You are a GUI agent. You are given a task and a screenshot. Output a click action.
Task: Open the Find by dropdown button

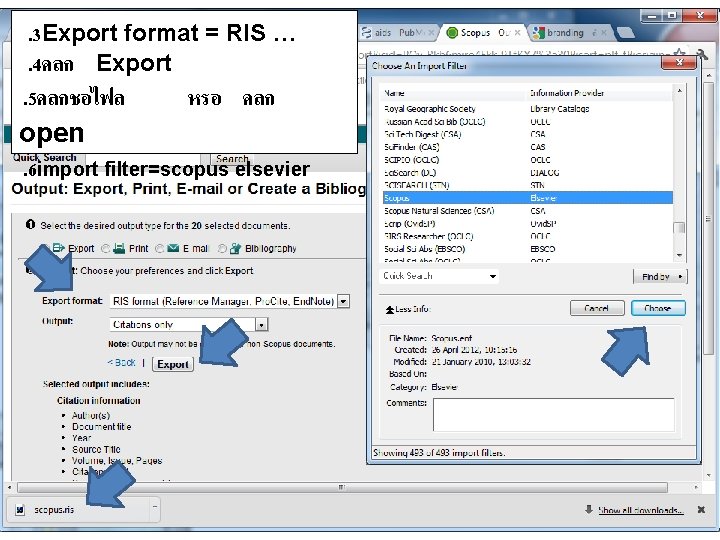tap(660, 276)
